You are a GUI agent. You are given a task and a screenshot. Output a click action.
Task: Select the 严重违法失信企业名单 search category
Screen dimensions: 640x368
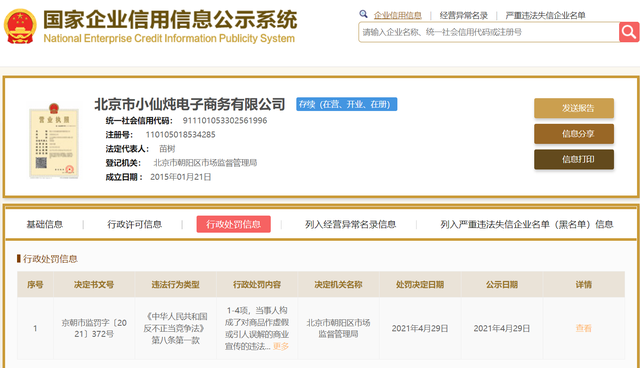pyautogui.click(x=545, y=16)
